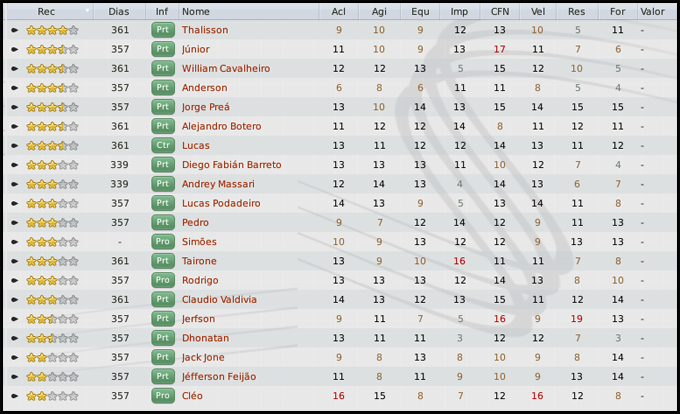The width and height of the screenshot is (680, 414).
Task: Click the Pro badge beside Simões
Action: point(162,242)
